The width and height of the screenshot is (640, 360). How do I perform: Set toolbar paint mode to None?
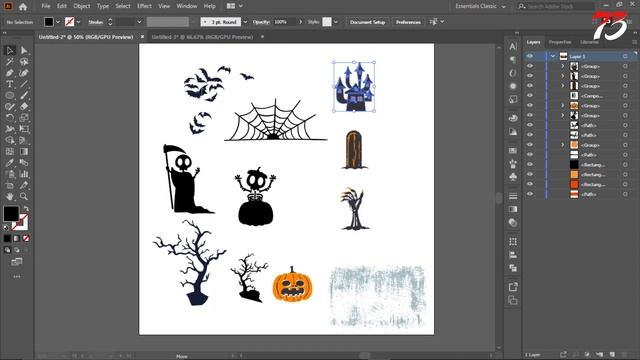(26, 238)
